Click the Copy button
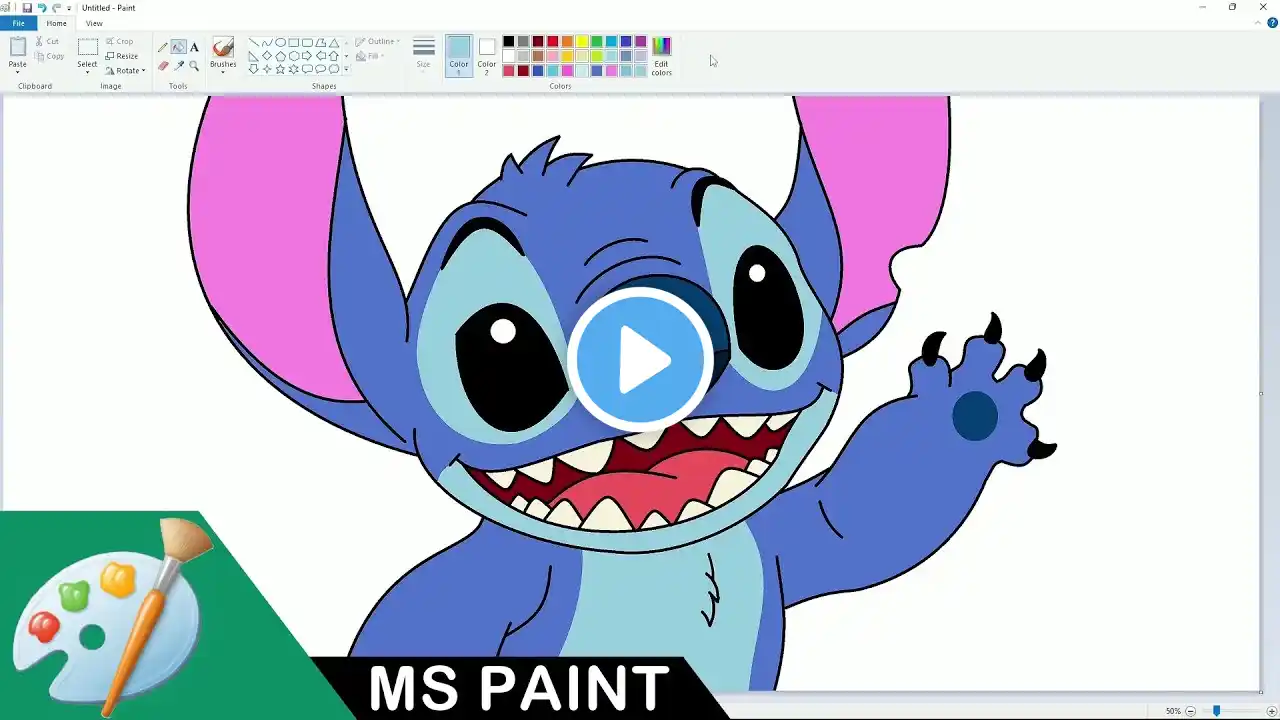 [49, 57]
